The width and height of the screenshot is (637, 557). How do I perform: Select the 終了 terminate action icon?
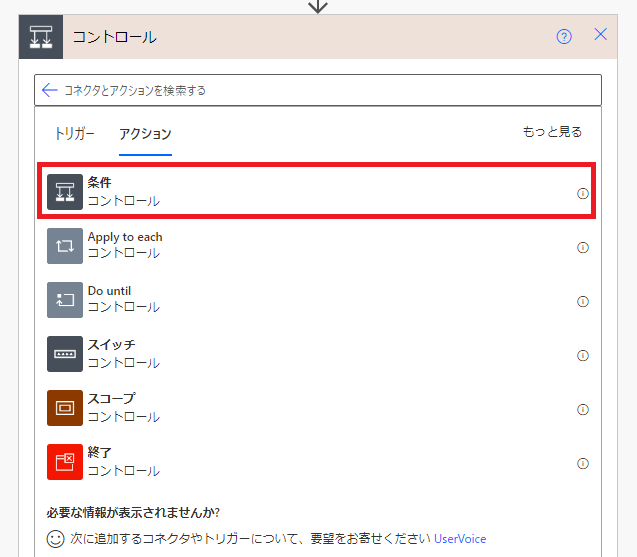tap(65, 462)
